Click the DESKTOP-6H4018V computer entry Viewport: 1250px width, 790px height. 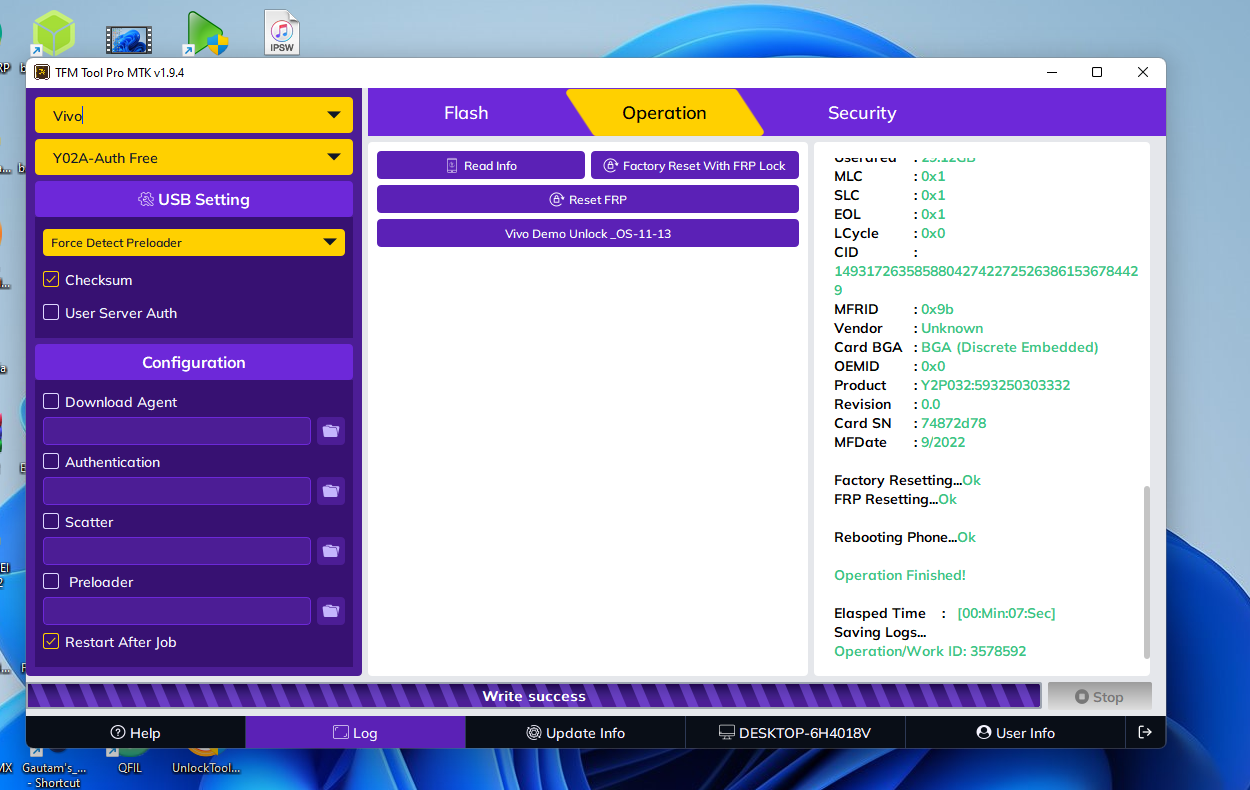point(795,733)
